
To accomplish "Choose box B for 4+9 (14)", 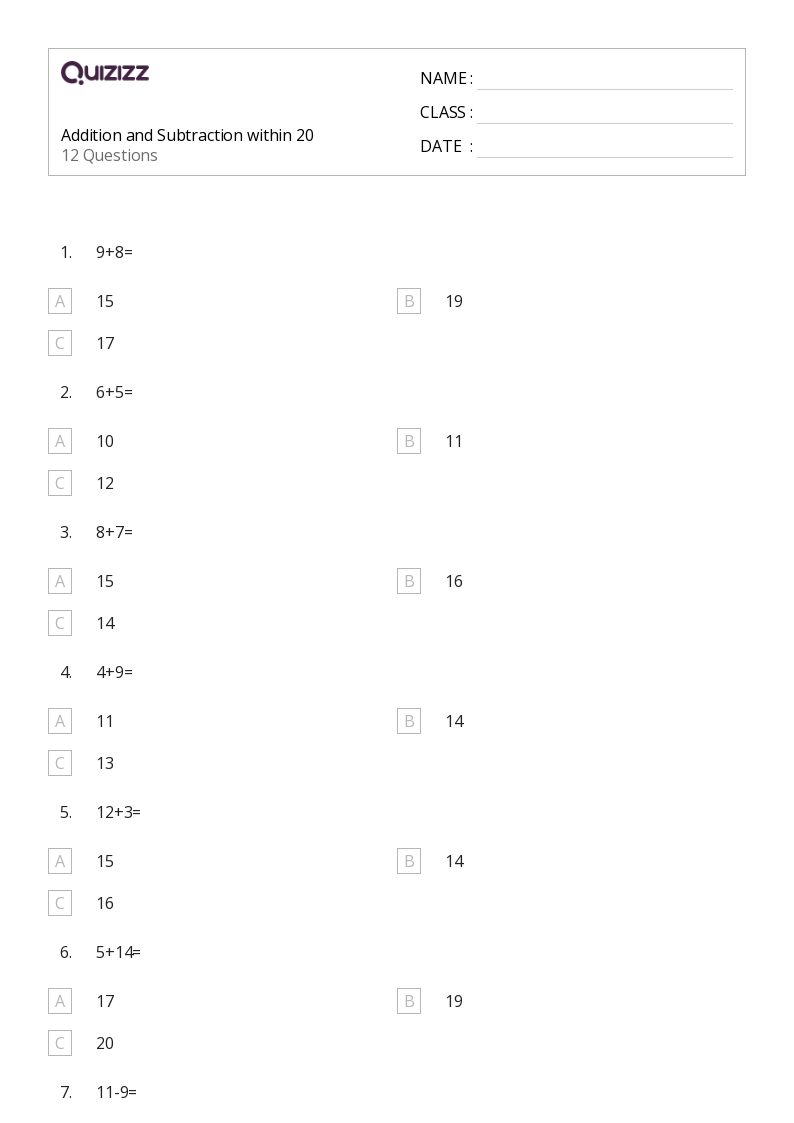I will coord(409,721).
